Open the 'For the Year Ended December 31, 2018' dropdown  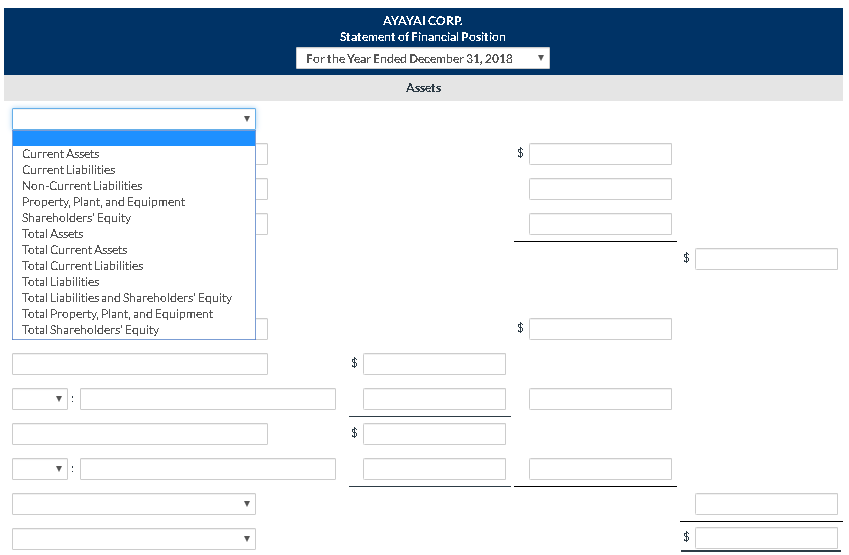pyautogui.click(x=422, y=58)
